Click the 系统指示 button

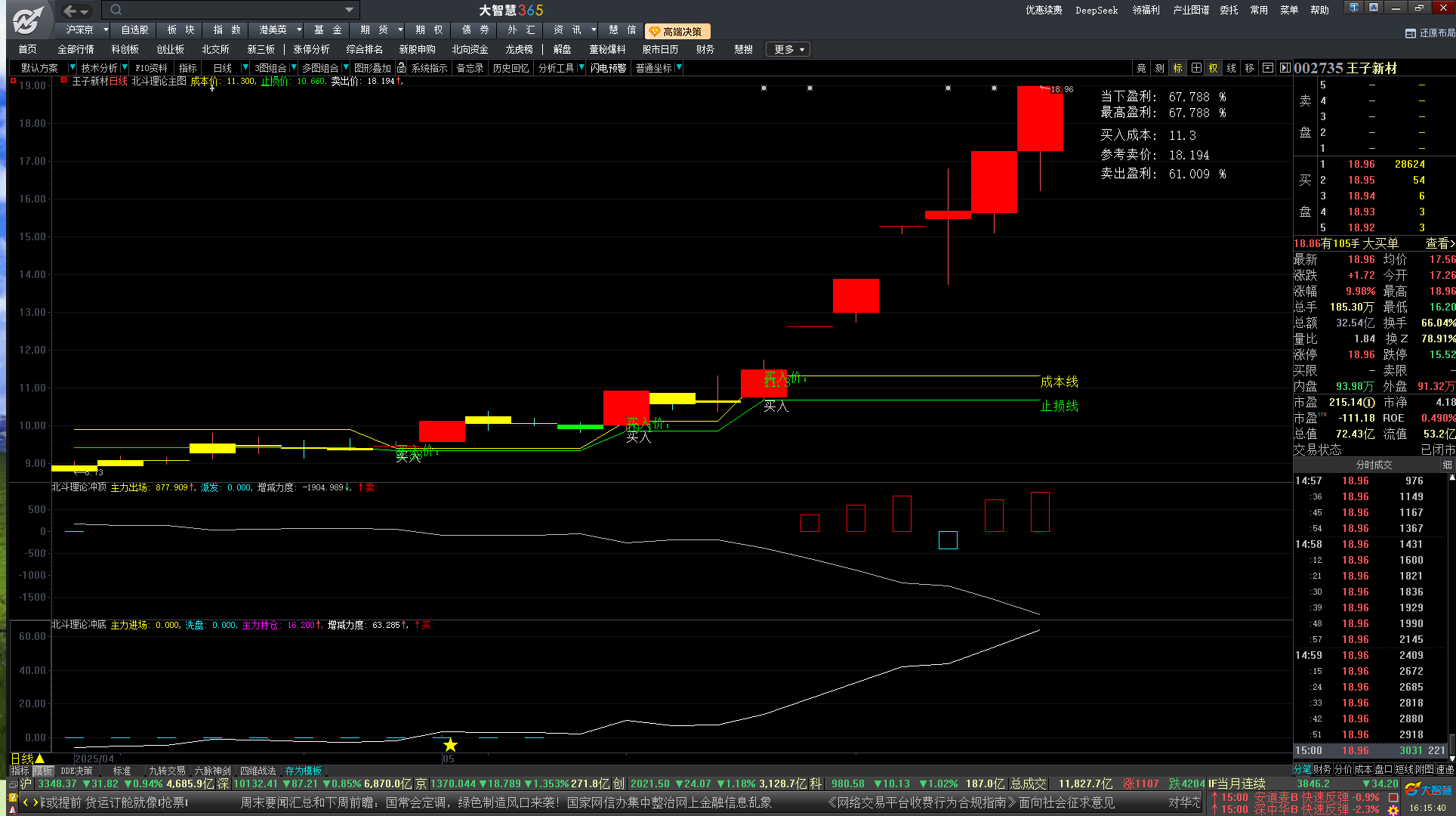tap(429, 68)
